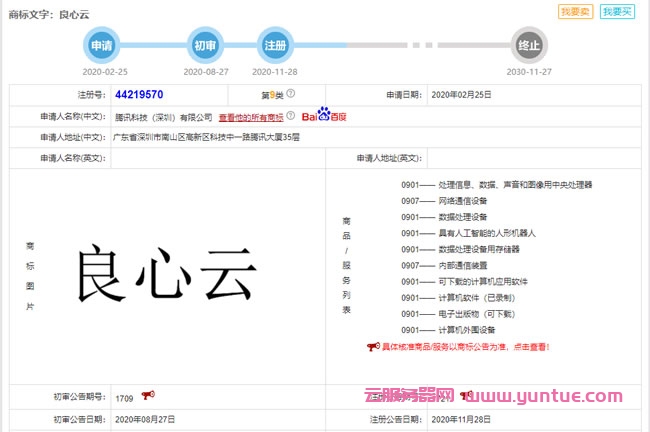Click the 网络通信设备 goods item

click(462, 201)
